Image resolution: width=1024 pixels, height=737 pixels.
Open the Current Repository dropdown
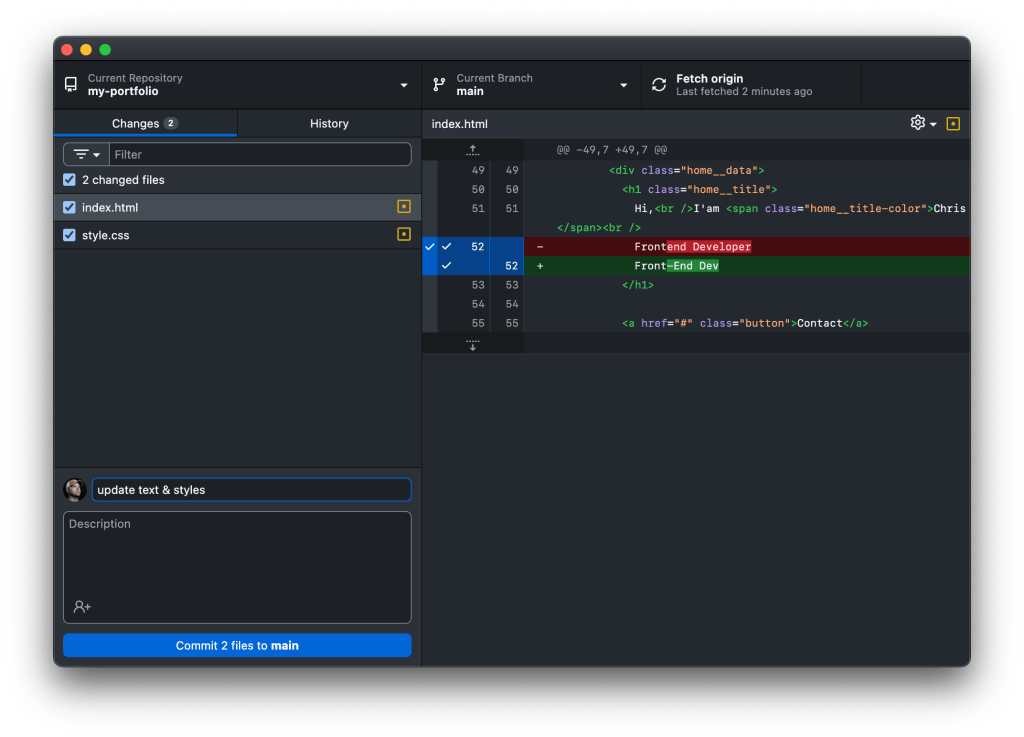(x=403, y=85)
